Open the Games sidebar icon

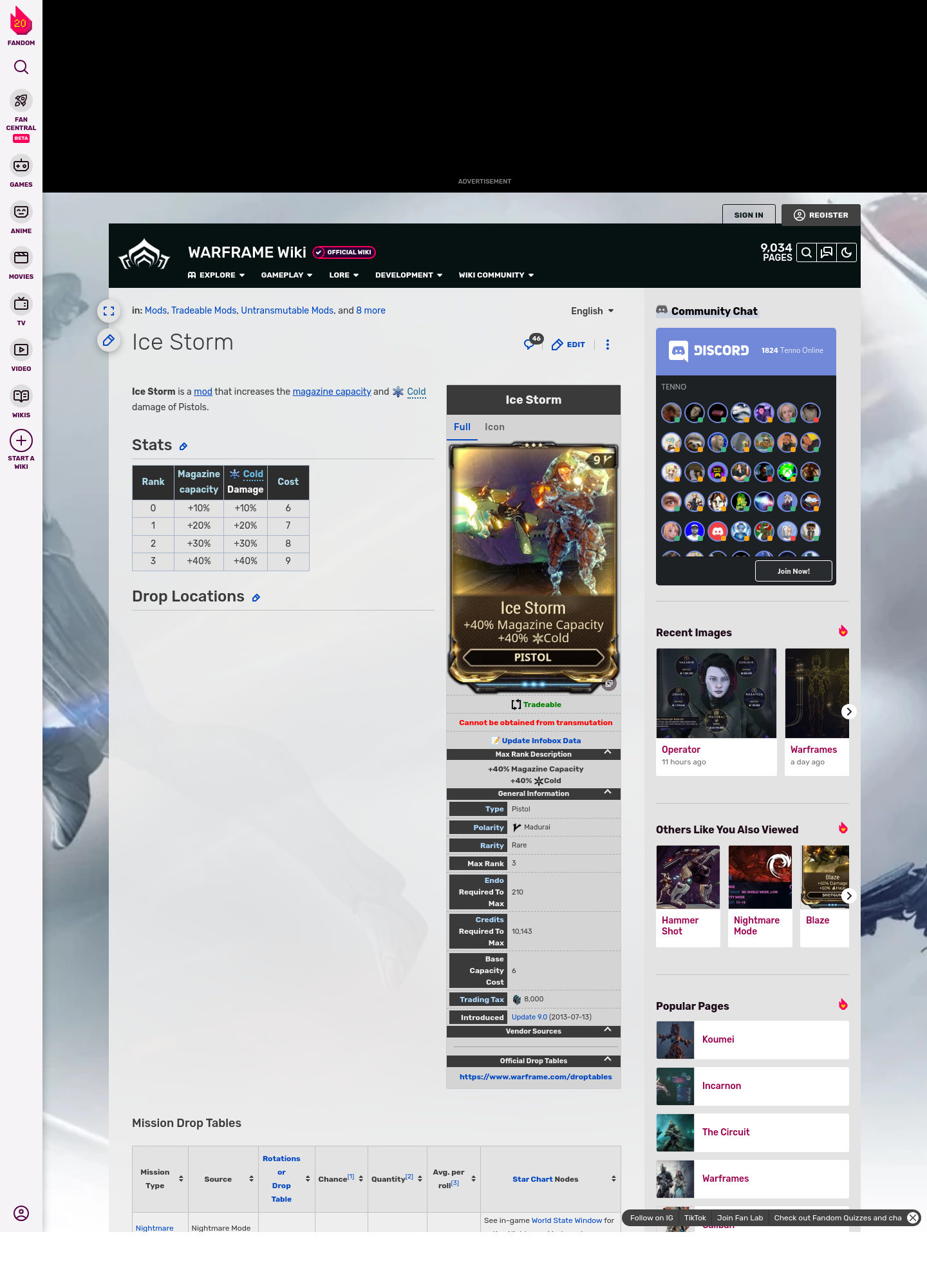click(21, 166)
